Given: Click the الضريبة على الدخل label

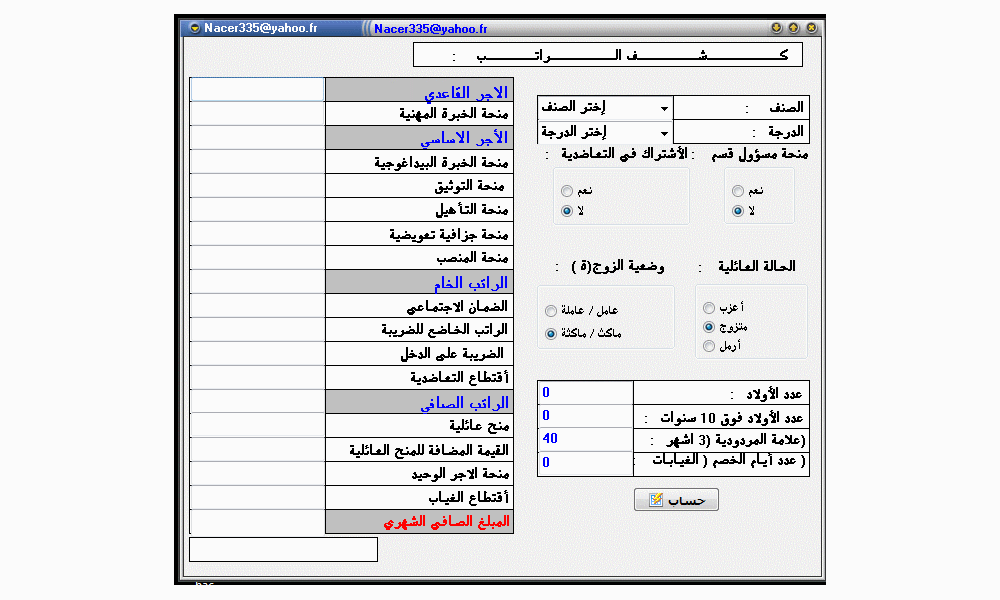Looking at the screenshot, I should (x=452, y=354).
